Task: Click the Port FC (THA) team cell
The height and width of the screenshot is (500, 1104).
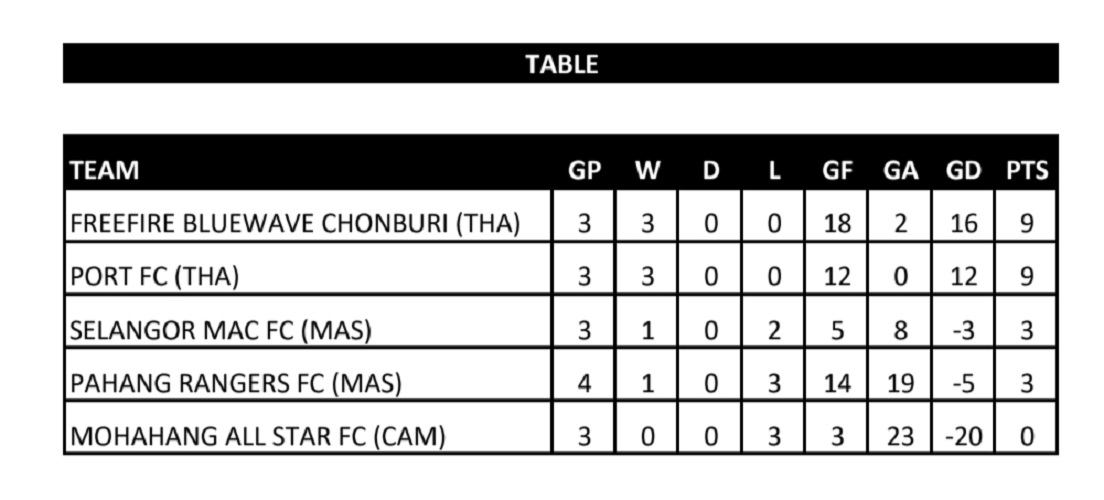Action: (x=154, y=277)
